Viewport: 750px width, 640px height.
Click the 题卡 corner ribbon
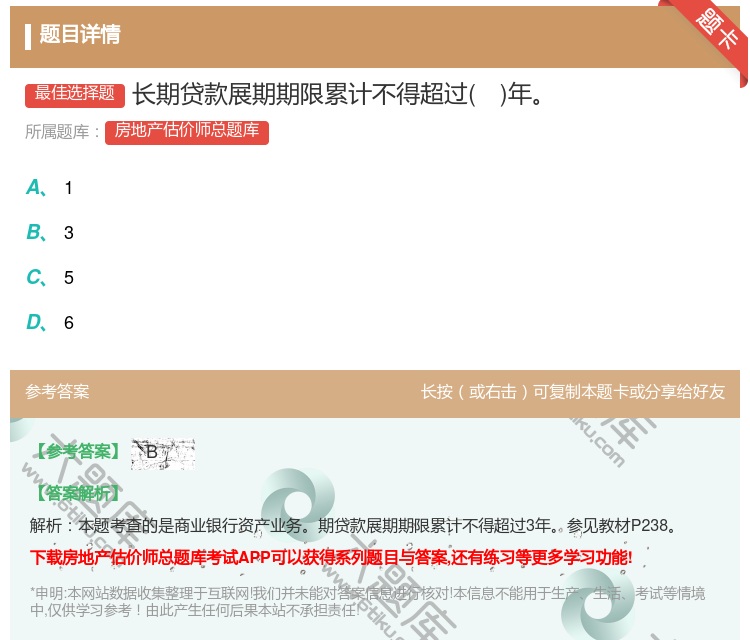tap(716, 30)
